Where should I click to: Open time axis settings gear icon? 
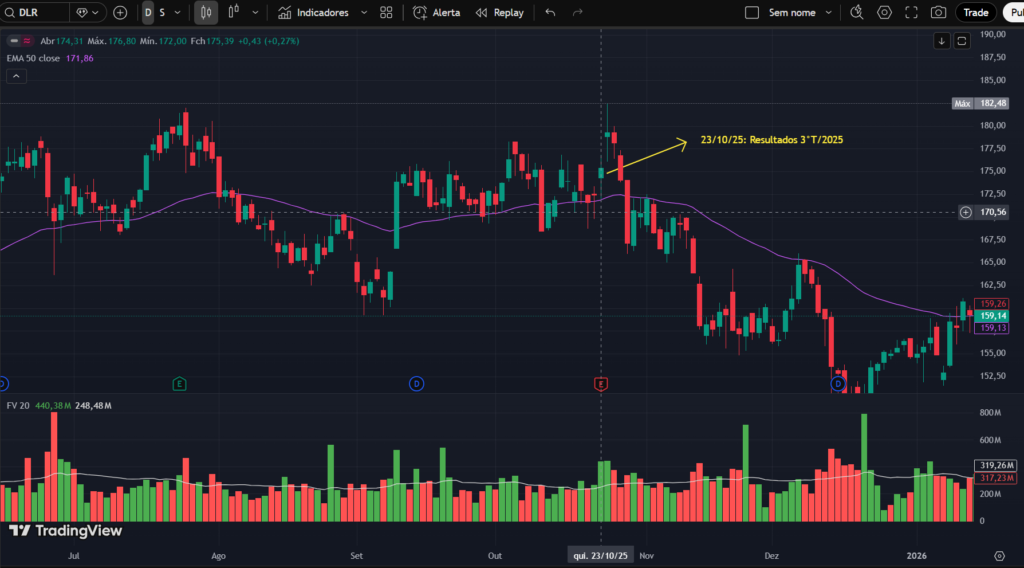click(x=999, y=556)
